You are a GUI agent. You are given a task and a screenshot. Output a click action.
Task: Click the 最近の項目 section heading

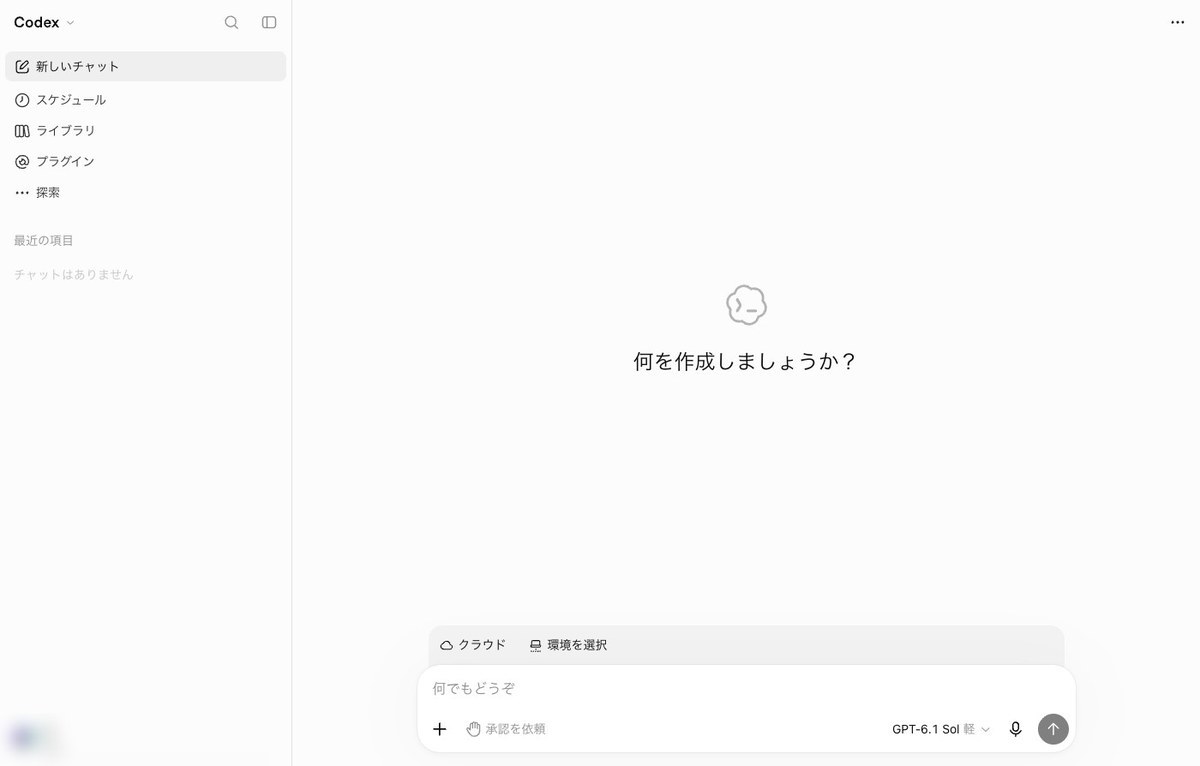44,240
